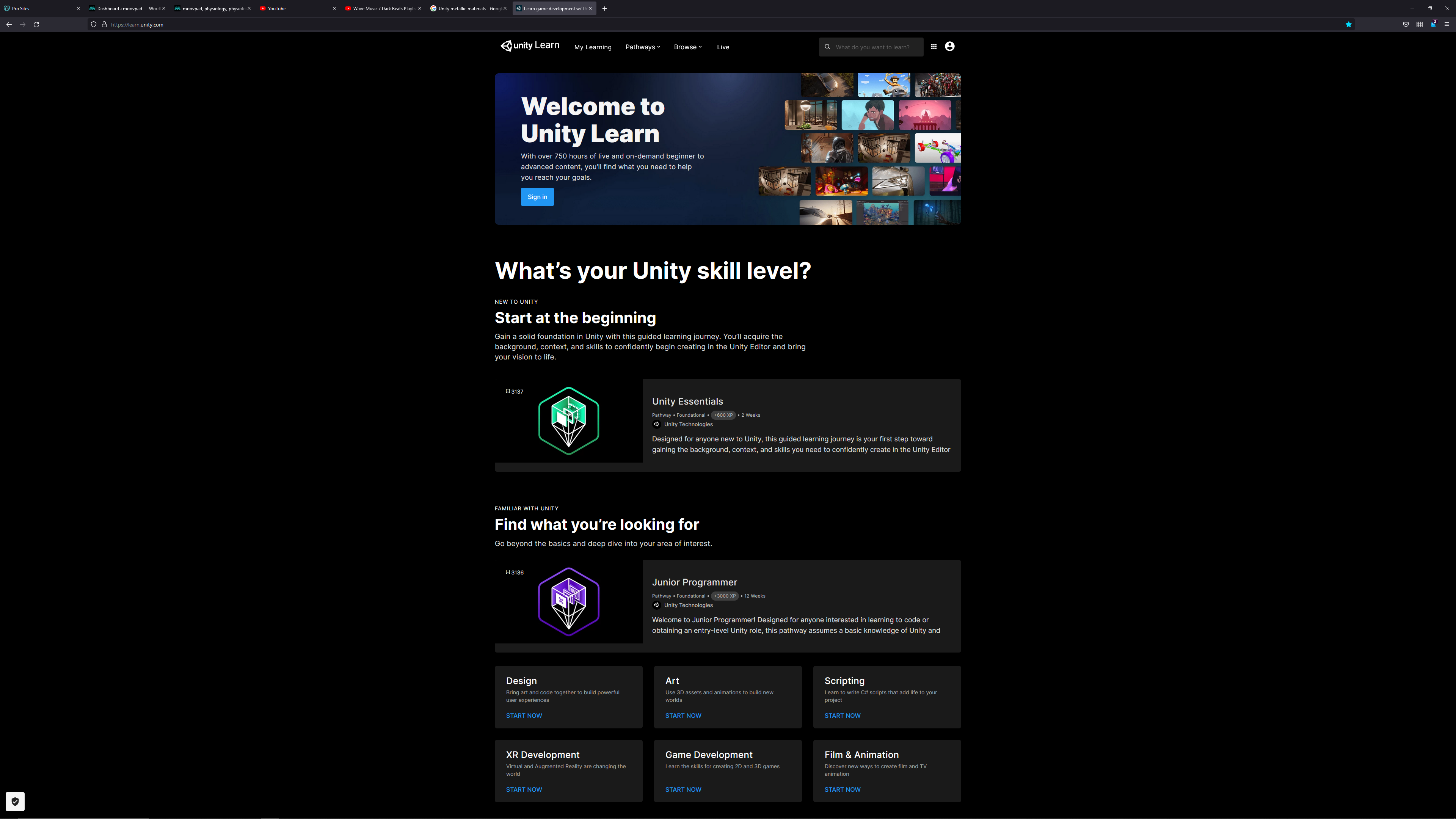The width and height of the screenshot is (1456, 819).
Task: Click the address bar URL learn.unity.com
Action: [137, 24]
